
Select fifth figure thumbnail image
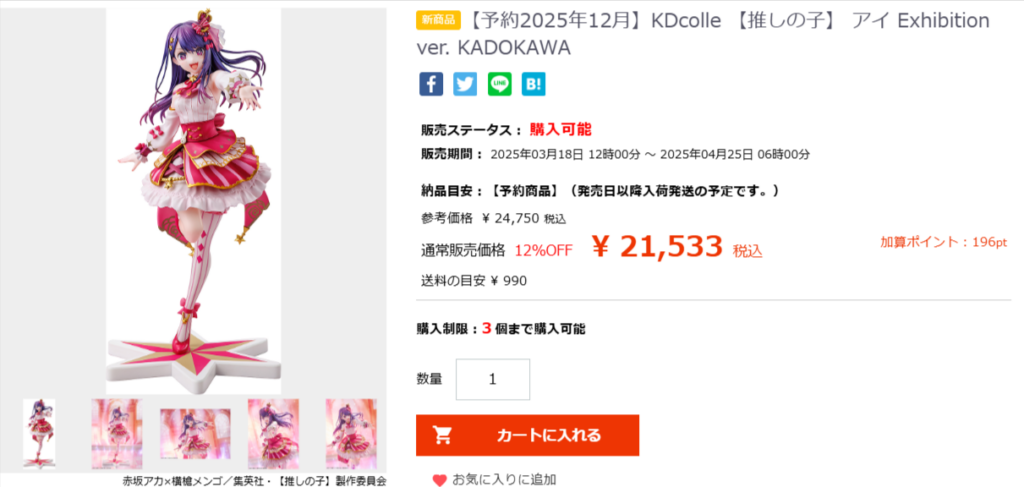pos(351,433)
